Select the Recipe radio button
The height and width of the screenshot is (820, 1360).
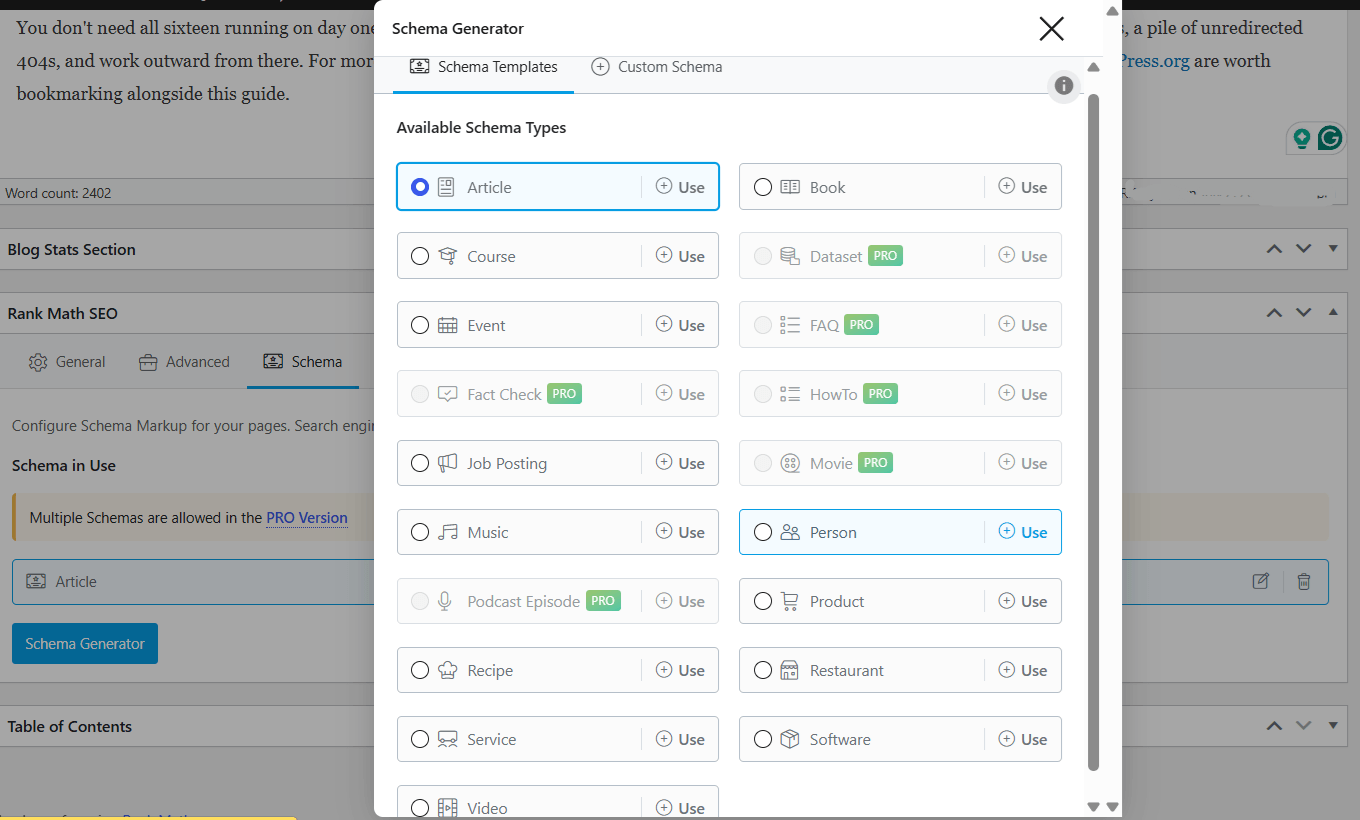click(420, 670)
